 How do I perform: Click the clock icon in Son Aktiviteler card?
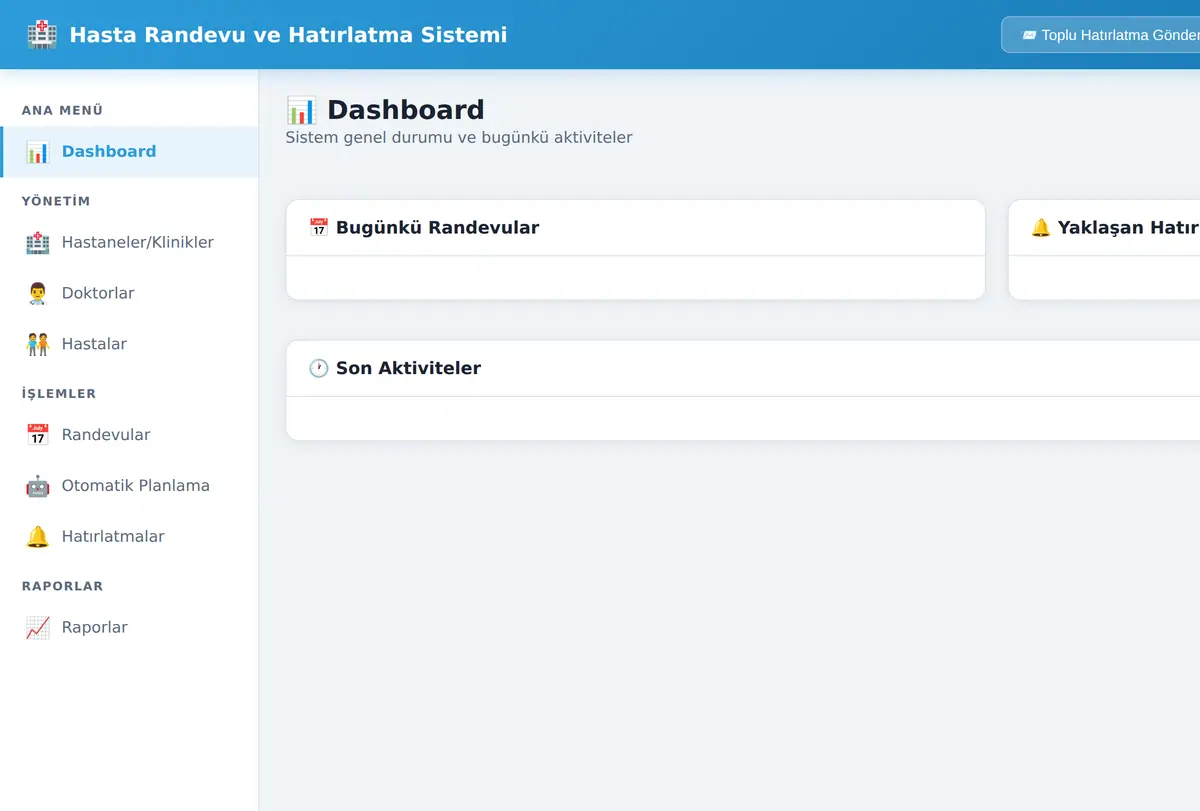click(319, 369)
